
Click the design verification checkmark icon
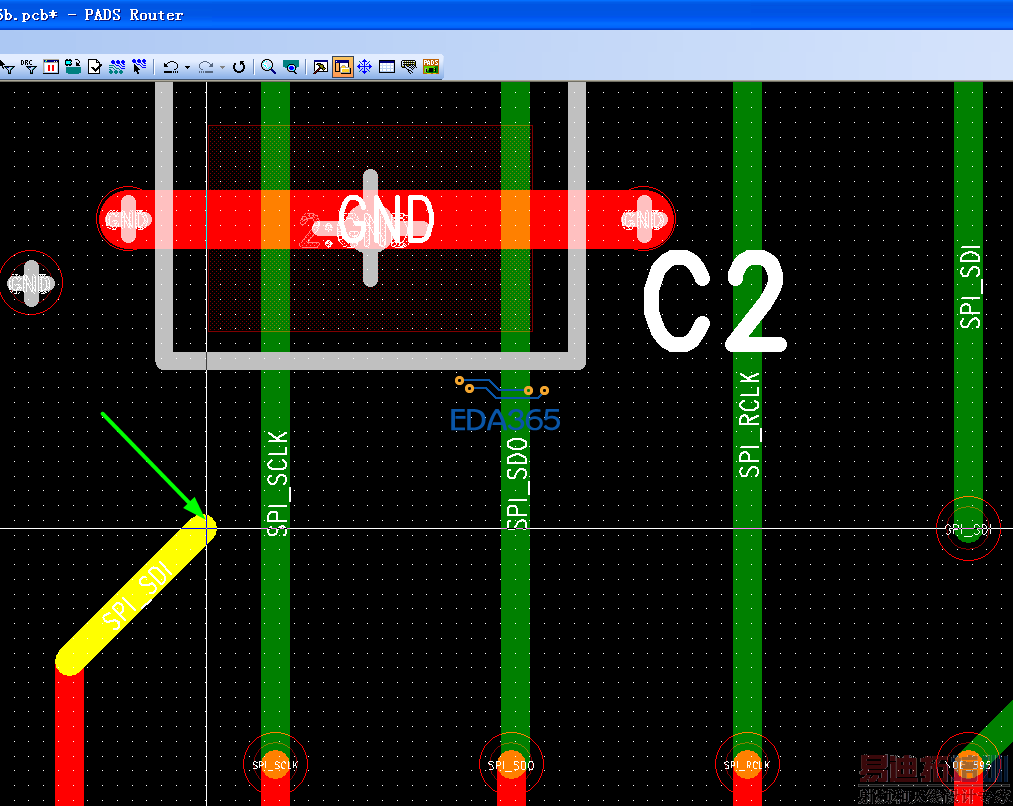[x=94, y=67]
